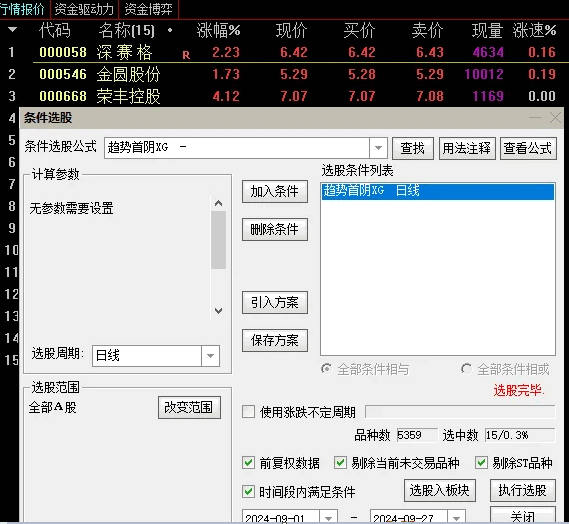Click 10012 volume of 金圆股份
The height and width of the screenshot is (524, 569).
(484, 74)
